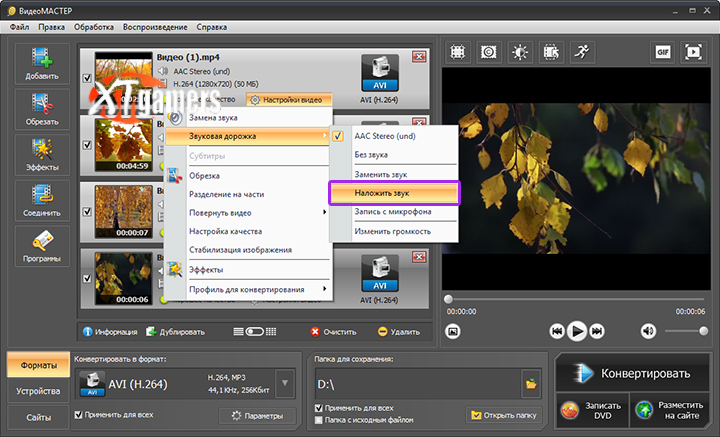Click the Конвертировать button
Screen dimensions: 720x437
pyautogui.click(x=633, y=373)
